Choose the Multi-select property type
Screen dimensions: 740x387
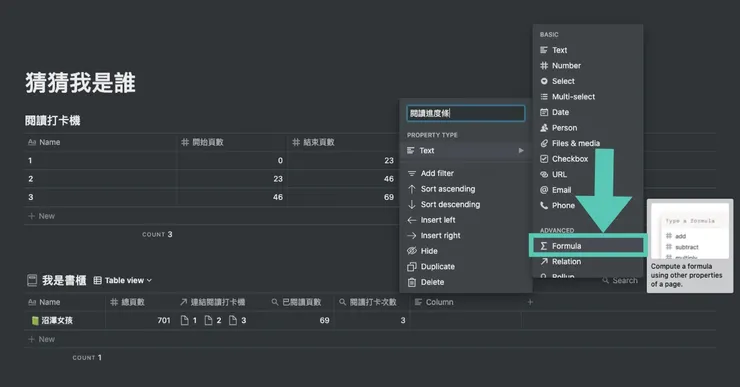coord(588,97)
